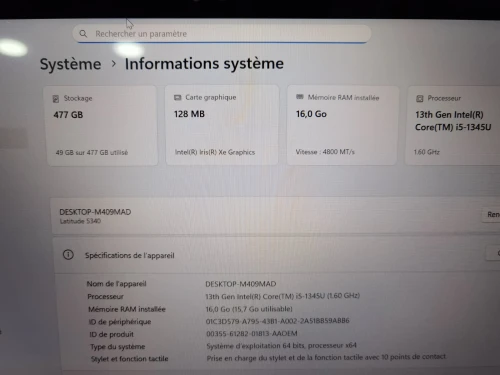The width and height of the screenshot is (500, 375).
Task: Click the Prise en charge du stylet value
Action: point(326,357)
